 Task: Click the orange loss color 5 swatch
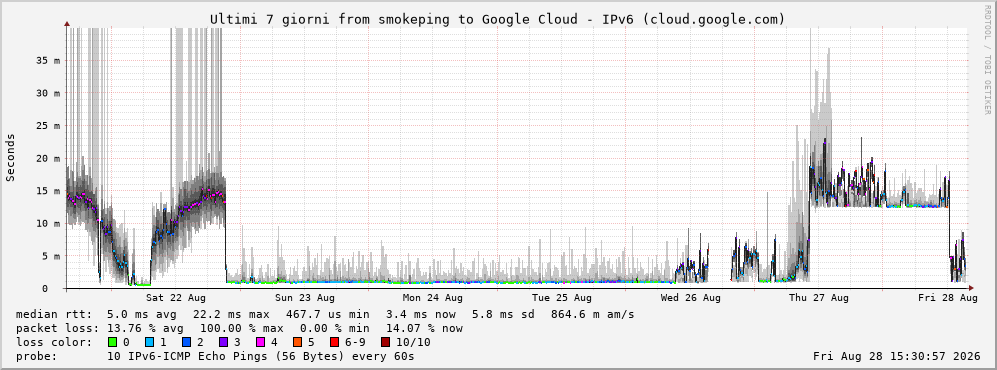click(x=297, y=343)
